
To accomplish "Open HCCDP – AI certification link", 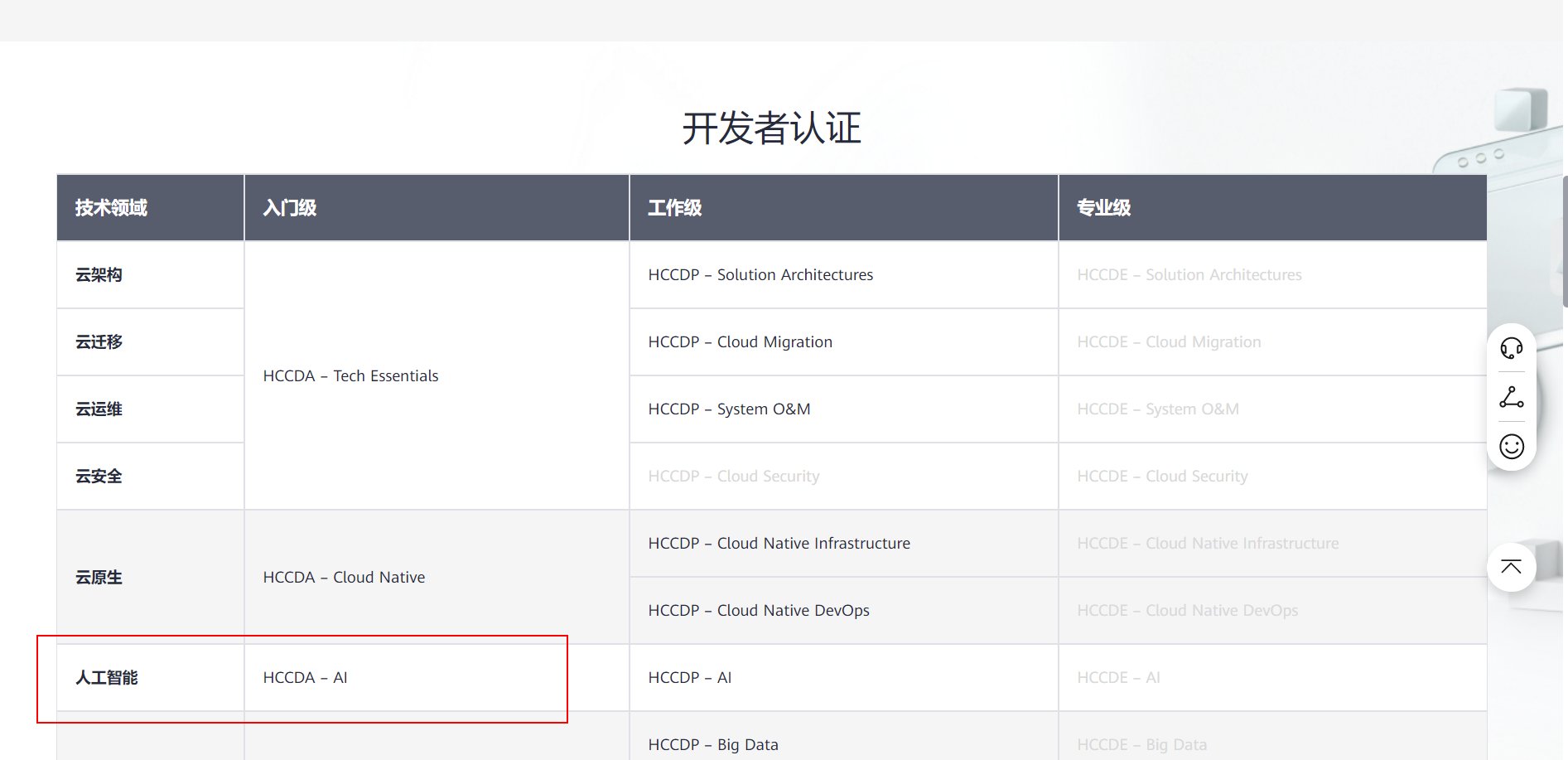I will [689, 678].
